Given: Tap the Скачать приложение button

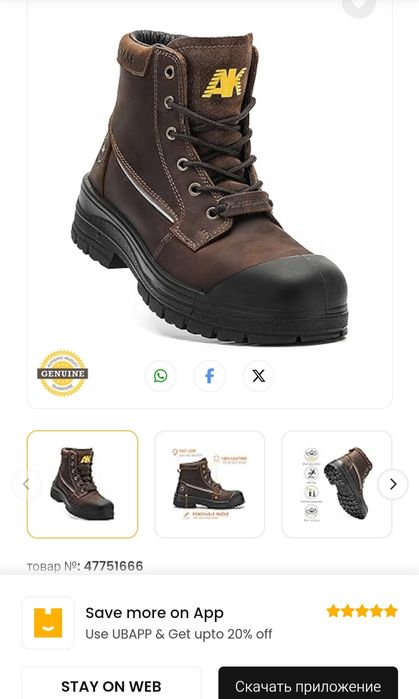Looking at the screenshot, I should [308, 684].
